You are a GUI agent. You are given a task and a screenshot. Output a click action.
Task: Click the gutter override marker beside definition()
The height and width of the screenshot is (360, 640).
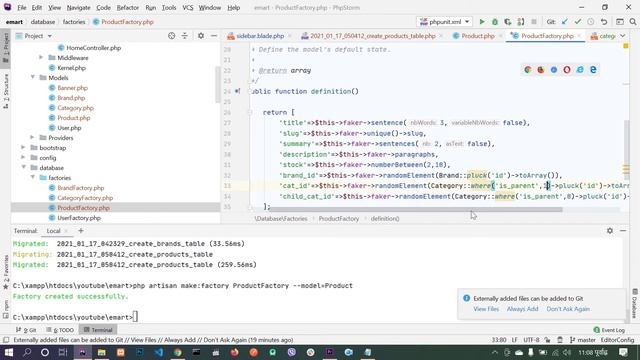point(238,91)
